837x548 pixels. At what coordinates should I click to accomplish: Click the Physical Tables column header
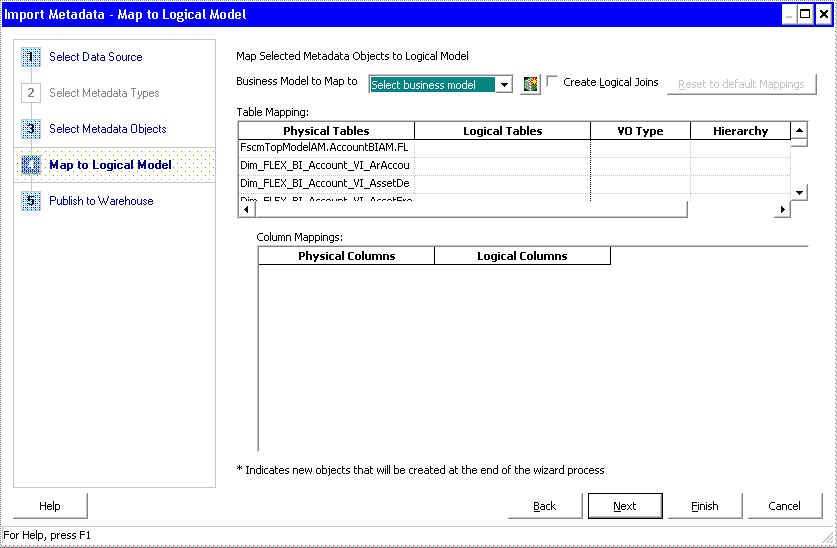pyautogui.click(x=326, y=131)
